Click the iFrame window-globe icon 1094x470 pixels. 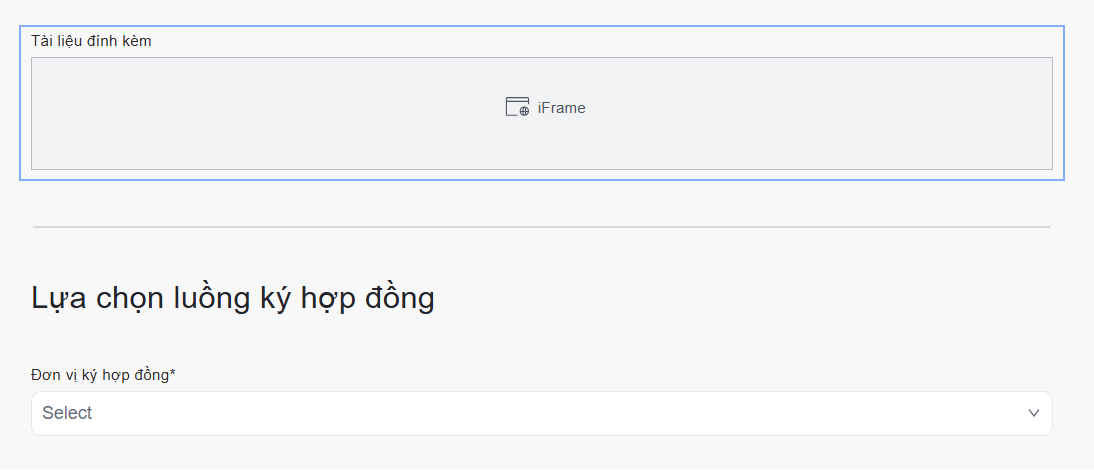[517, 108]
